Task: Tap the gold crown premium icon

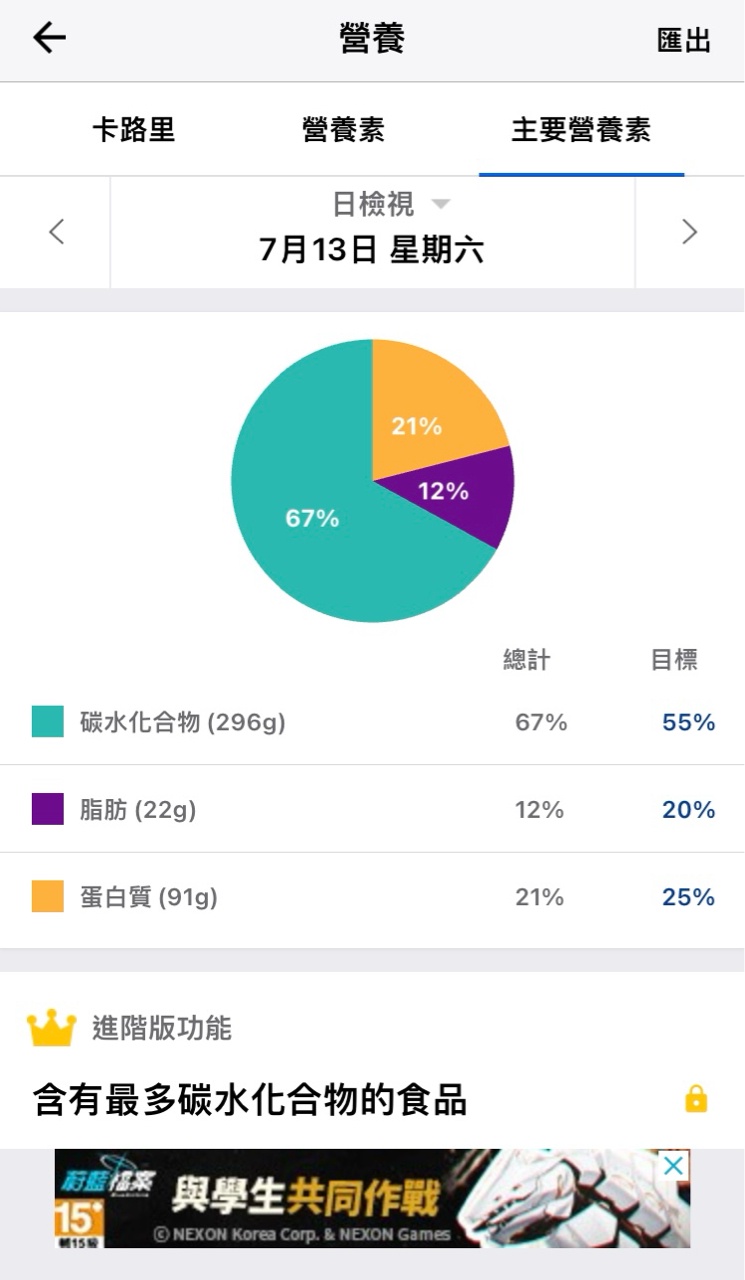Action: point(51,1028)
